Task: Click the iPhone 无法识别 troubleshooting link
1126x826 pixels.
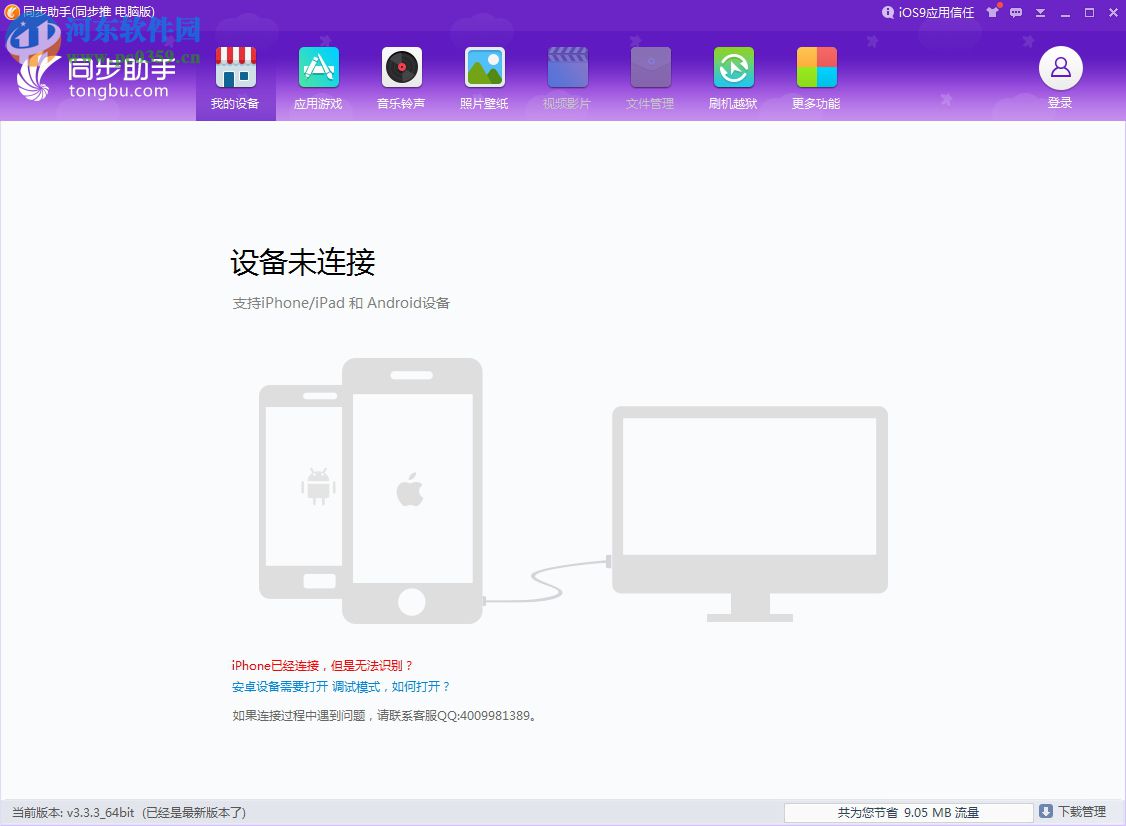Action: click(322, 664)
